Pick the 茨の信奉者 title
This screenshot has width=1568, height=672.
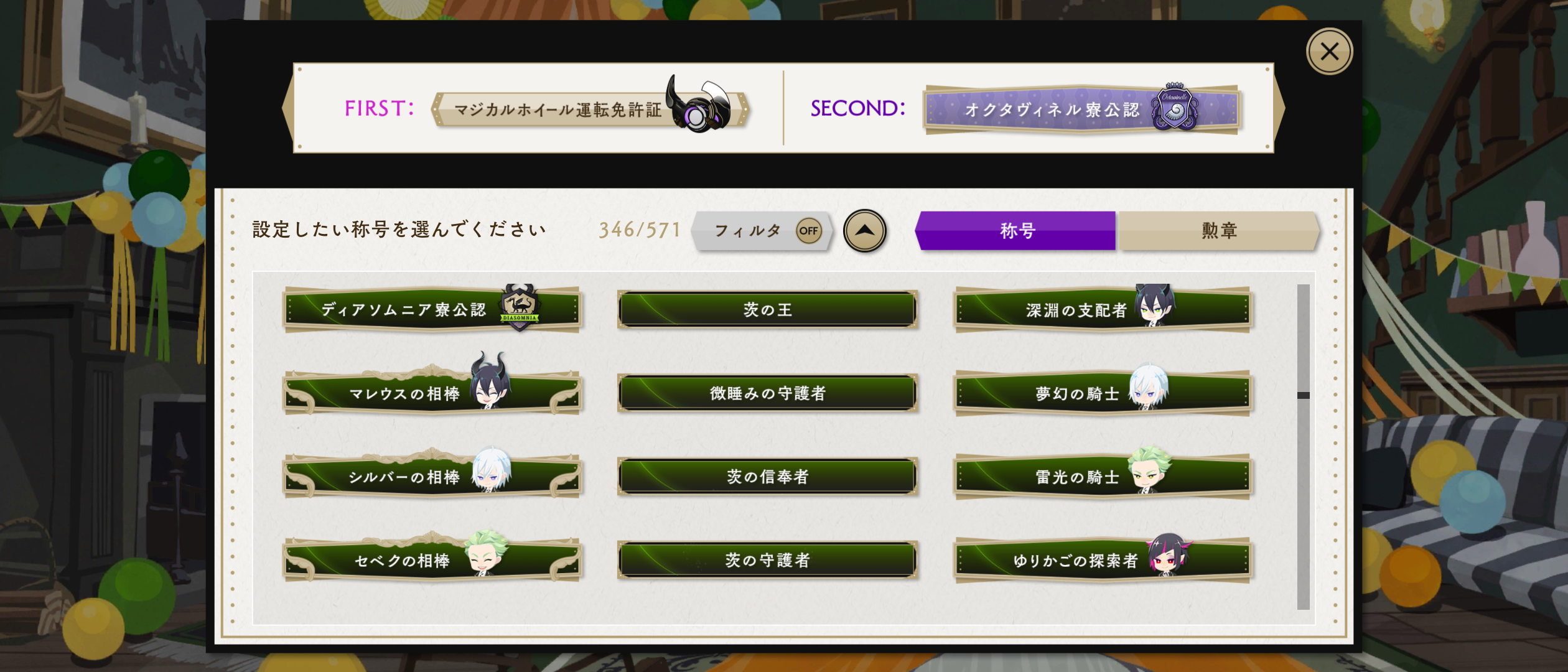767,477
